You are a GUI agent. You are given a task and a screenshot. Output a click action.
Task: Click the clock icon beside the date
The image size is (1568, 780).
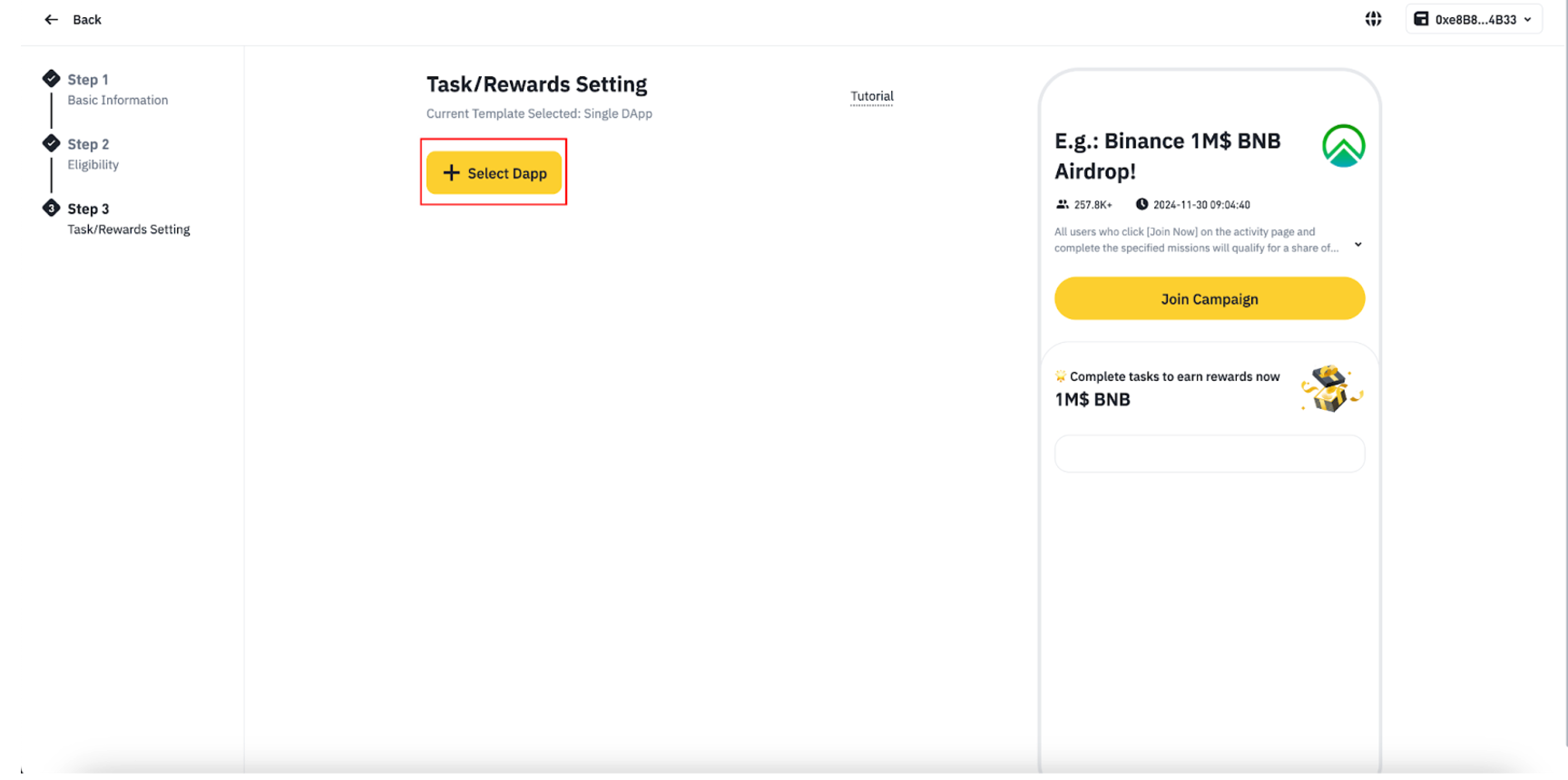tap(1142, 205)
